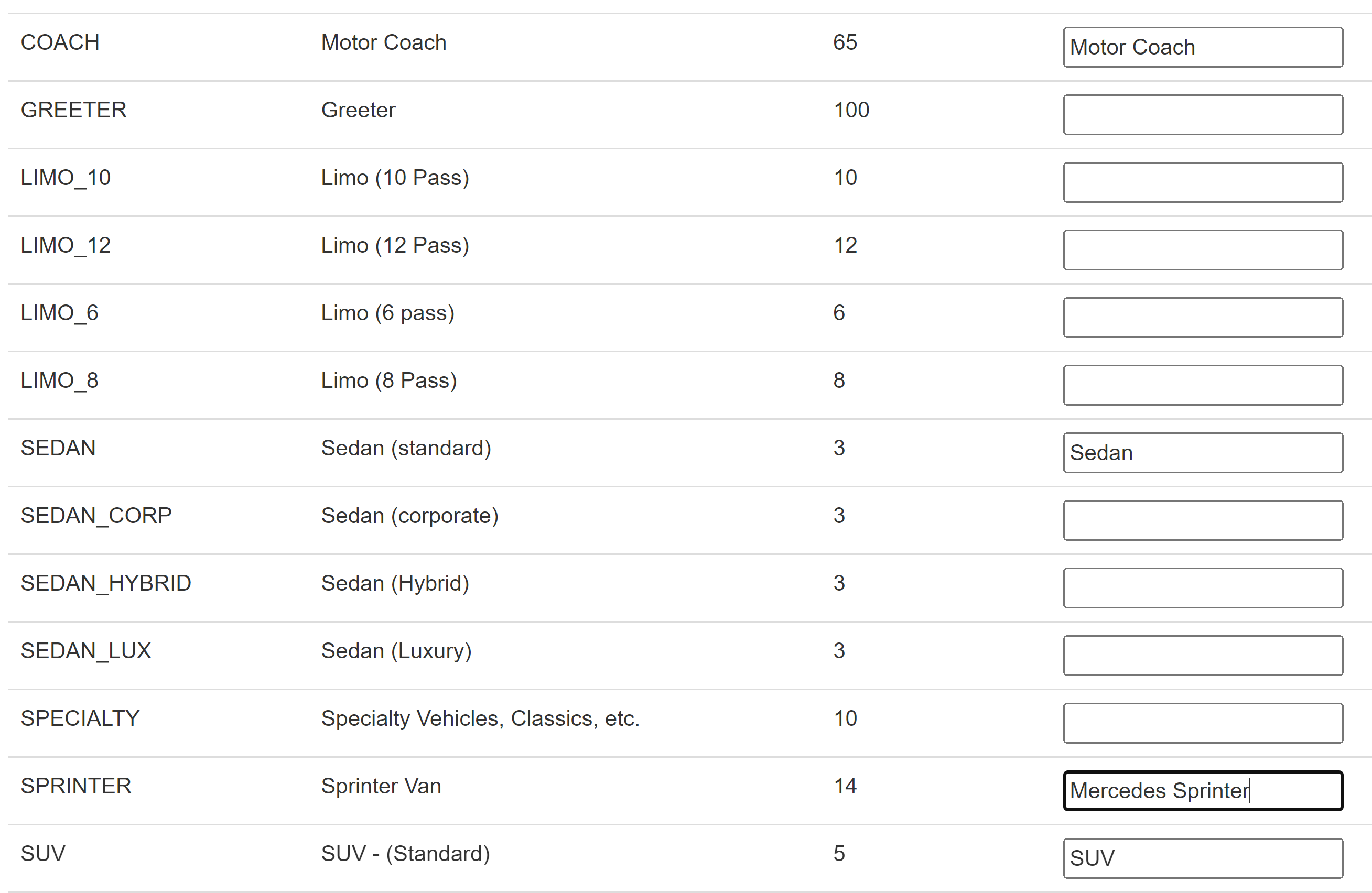This screenshot has height=893, width=1372.
Task: Click the COACH code cell
Action: click(x=60, y=42)
